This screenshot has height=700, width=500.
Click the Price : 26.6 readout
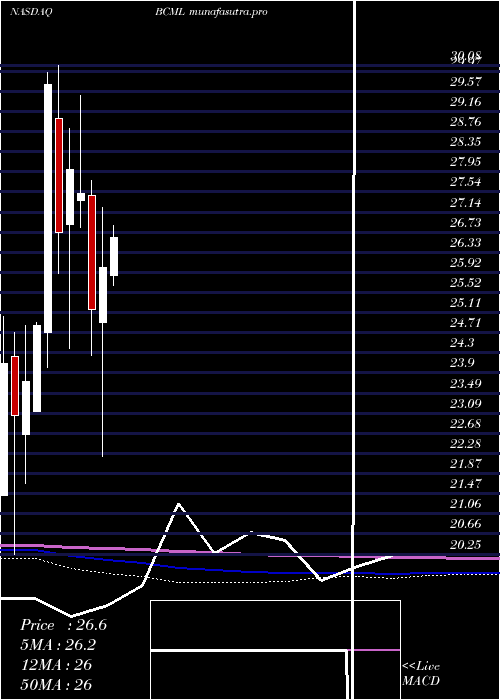pos(63,625)
